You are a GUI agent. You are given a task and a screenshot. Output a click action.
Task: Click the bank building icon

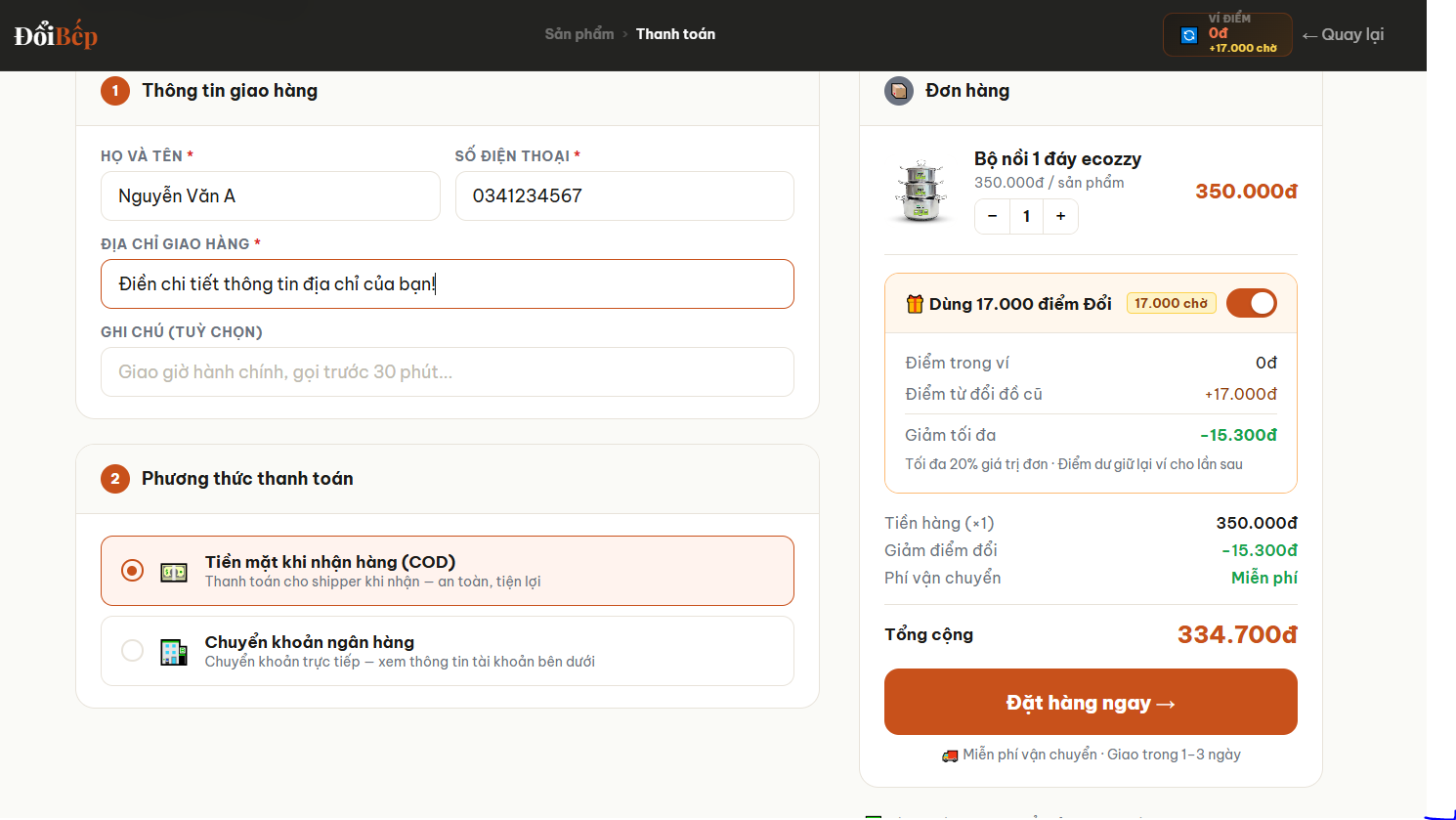tap(174, 652)
